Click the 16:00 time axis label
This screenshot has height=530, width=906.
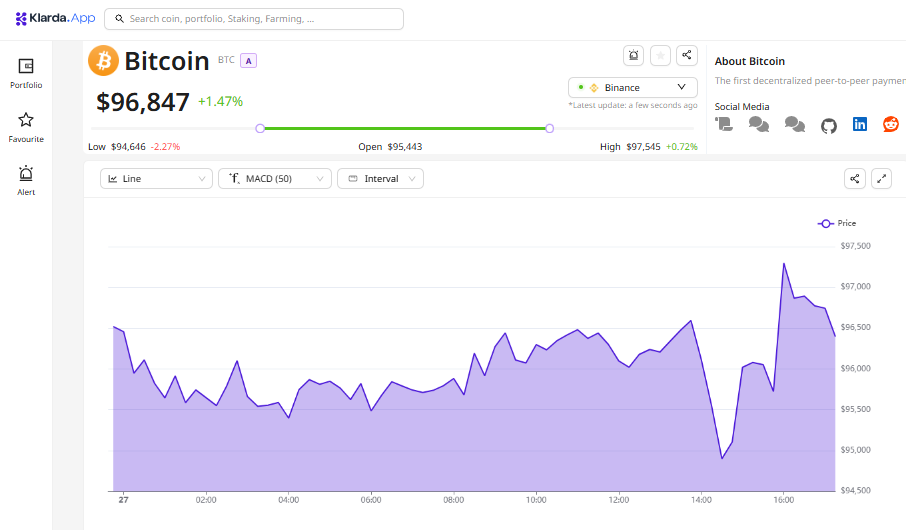click(784, 500)
